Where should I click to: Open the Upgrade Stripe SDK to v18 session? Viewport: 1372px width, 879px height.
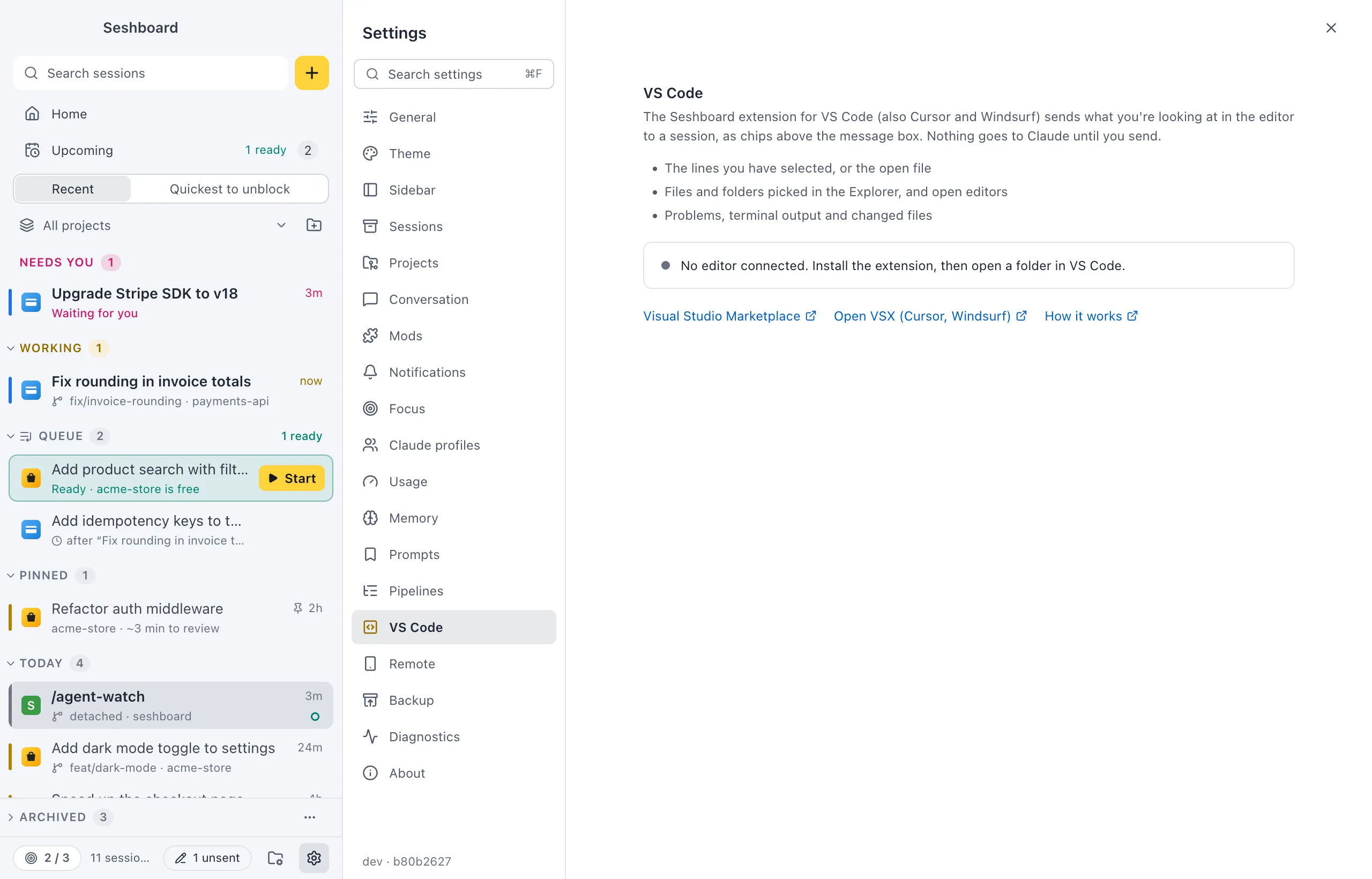click(x=170, y=302)
